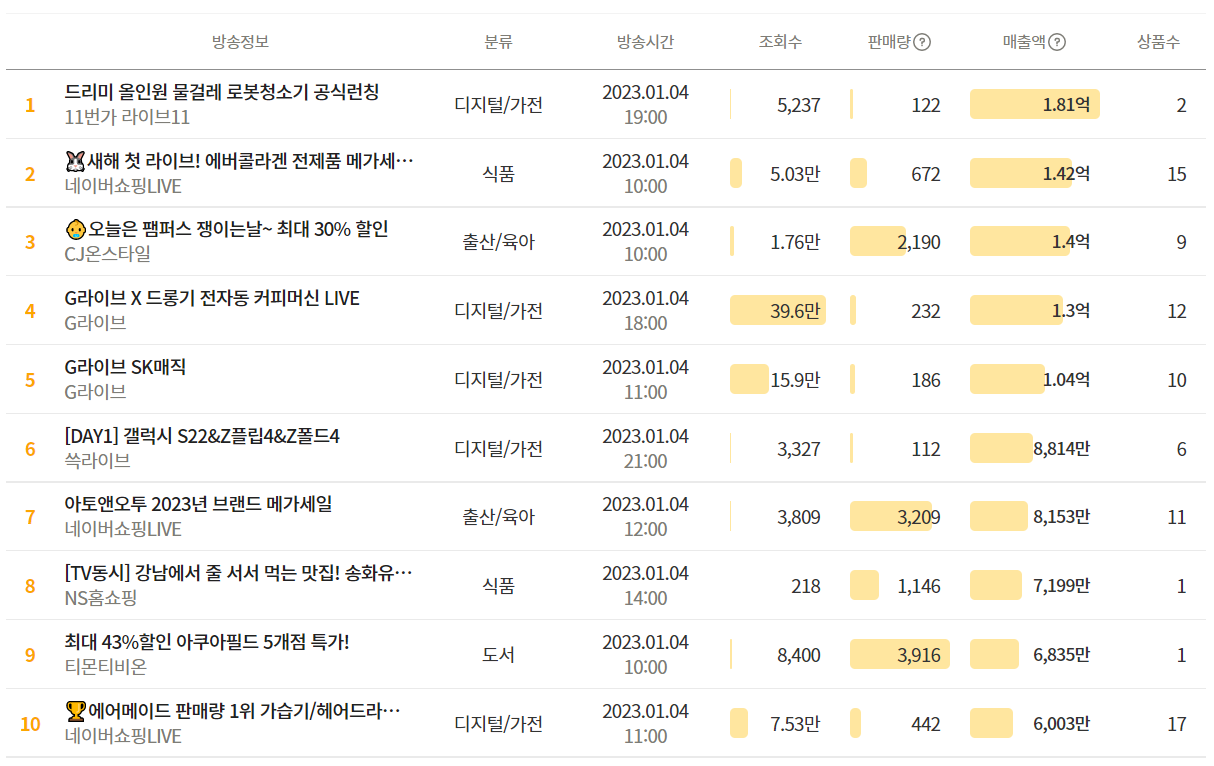Click the 쓱라이브 platform name
Screen dimensions: 1214x766
click(97, 461)
